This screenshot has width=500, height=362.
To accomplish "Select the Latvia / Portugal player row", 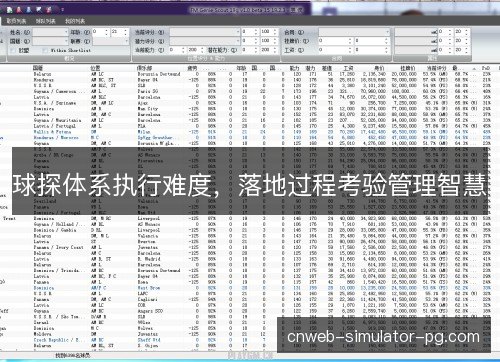I will coord(250,126).
